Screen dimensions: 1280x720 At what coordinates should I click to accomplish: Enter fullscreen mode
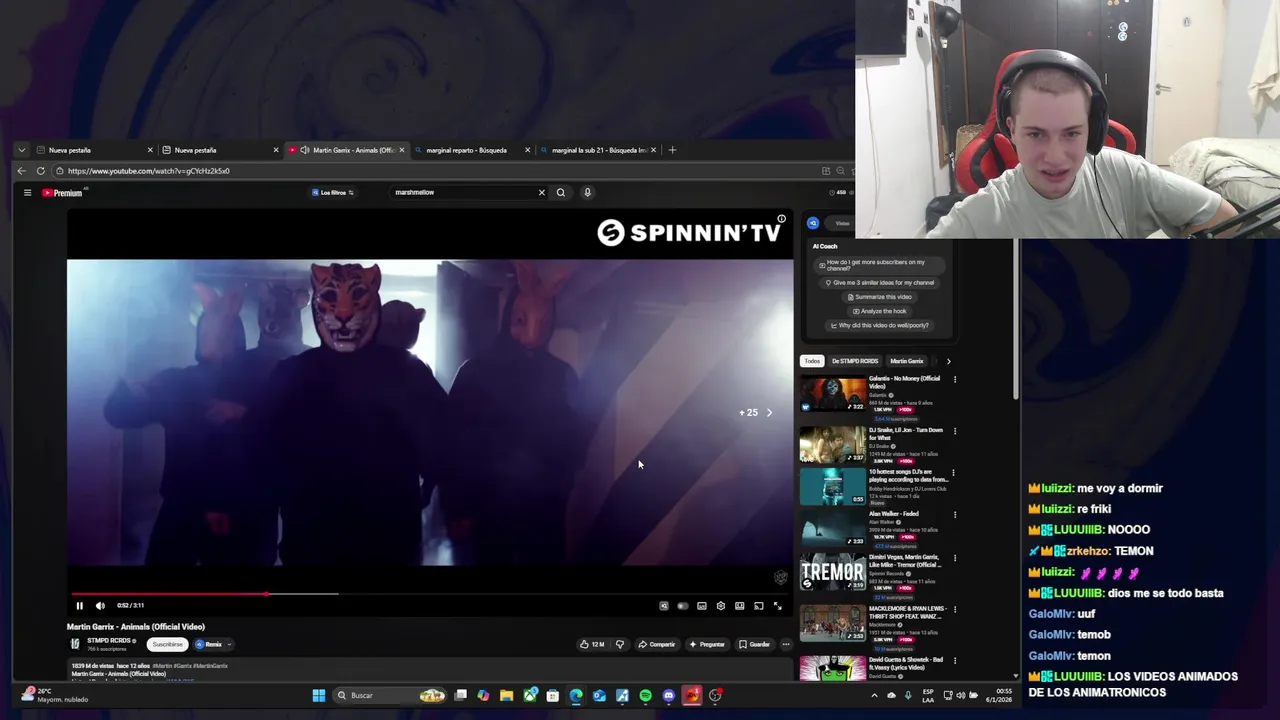(x=778, y=606)
